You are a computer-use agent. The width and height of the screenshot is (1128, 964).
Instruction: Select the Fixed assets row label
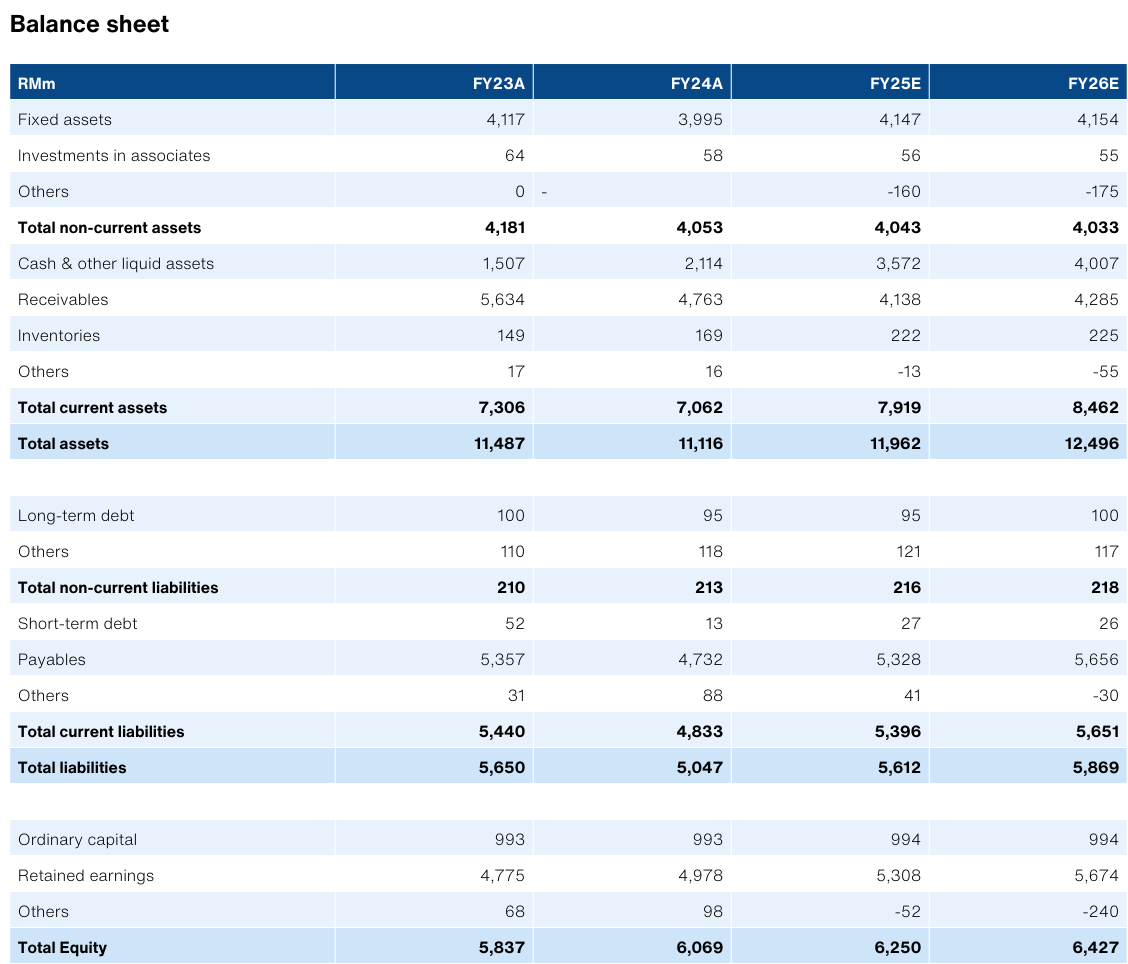[65, 119]
